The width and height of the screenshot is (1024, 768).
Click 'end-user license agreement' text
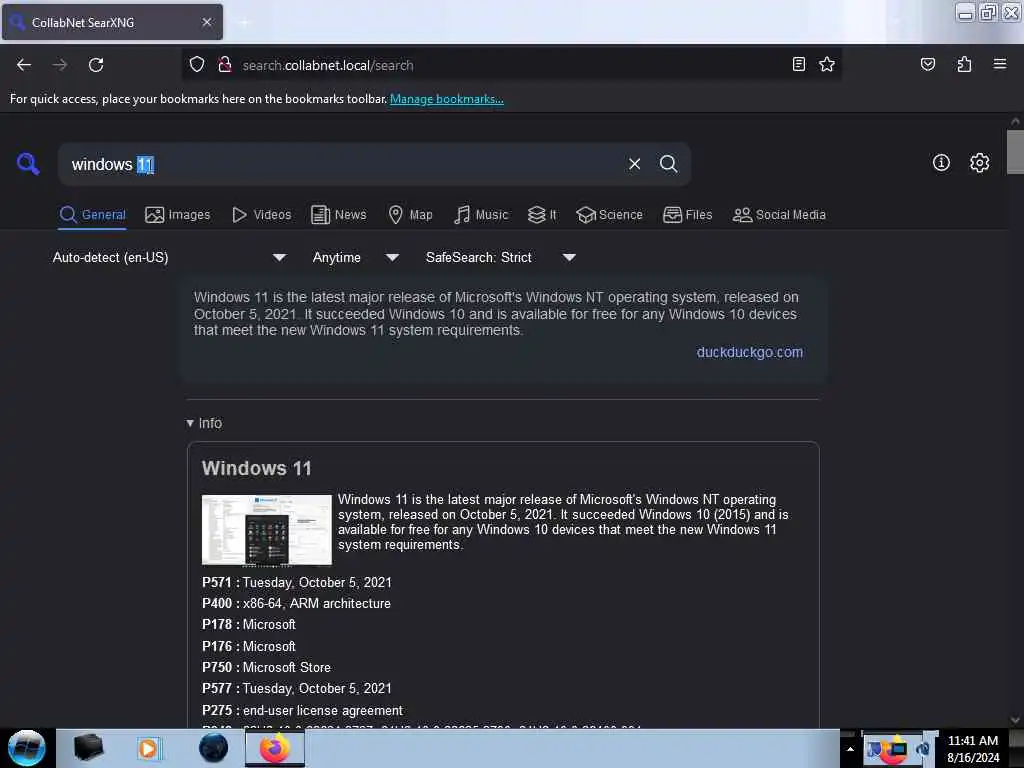click(x=323, y=711)
